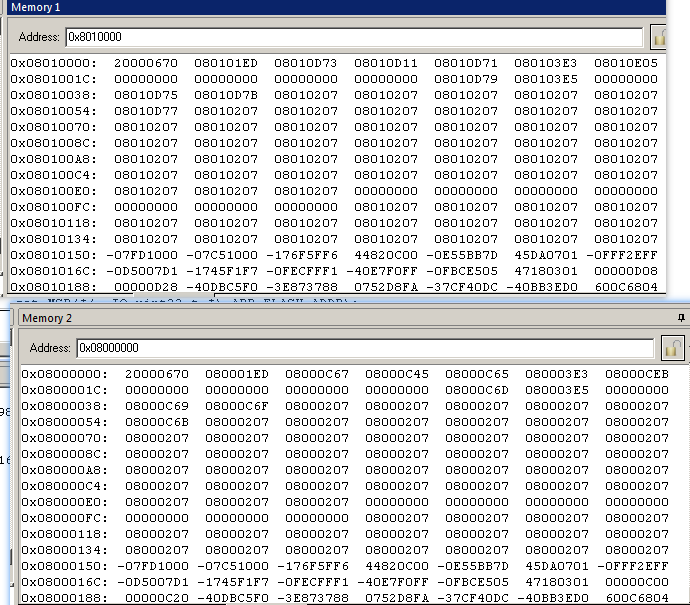Select value 08000C6B in Memory 2
The width and height of the screenshot is (690, 605).
point(157,422)
